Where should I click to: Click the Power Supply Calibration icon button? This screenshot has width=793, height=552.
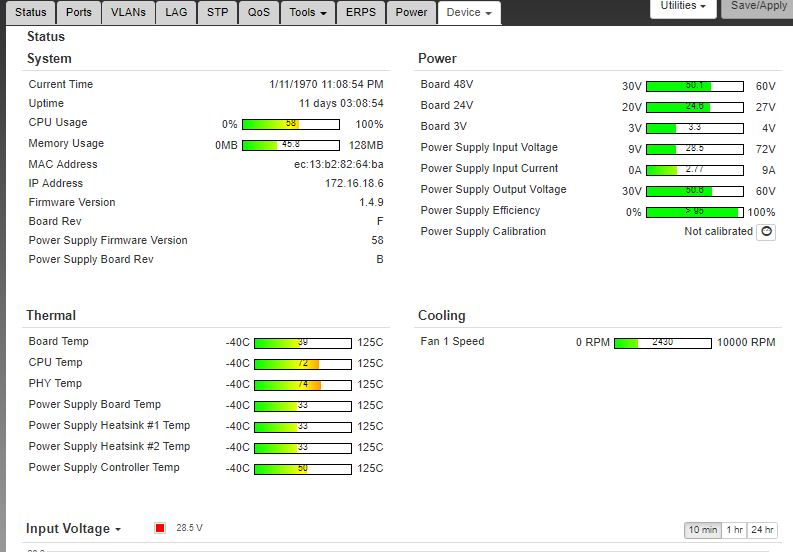pyautogui.click(x=766, y=232)
